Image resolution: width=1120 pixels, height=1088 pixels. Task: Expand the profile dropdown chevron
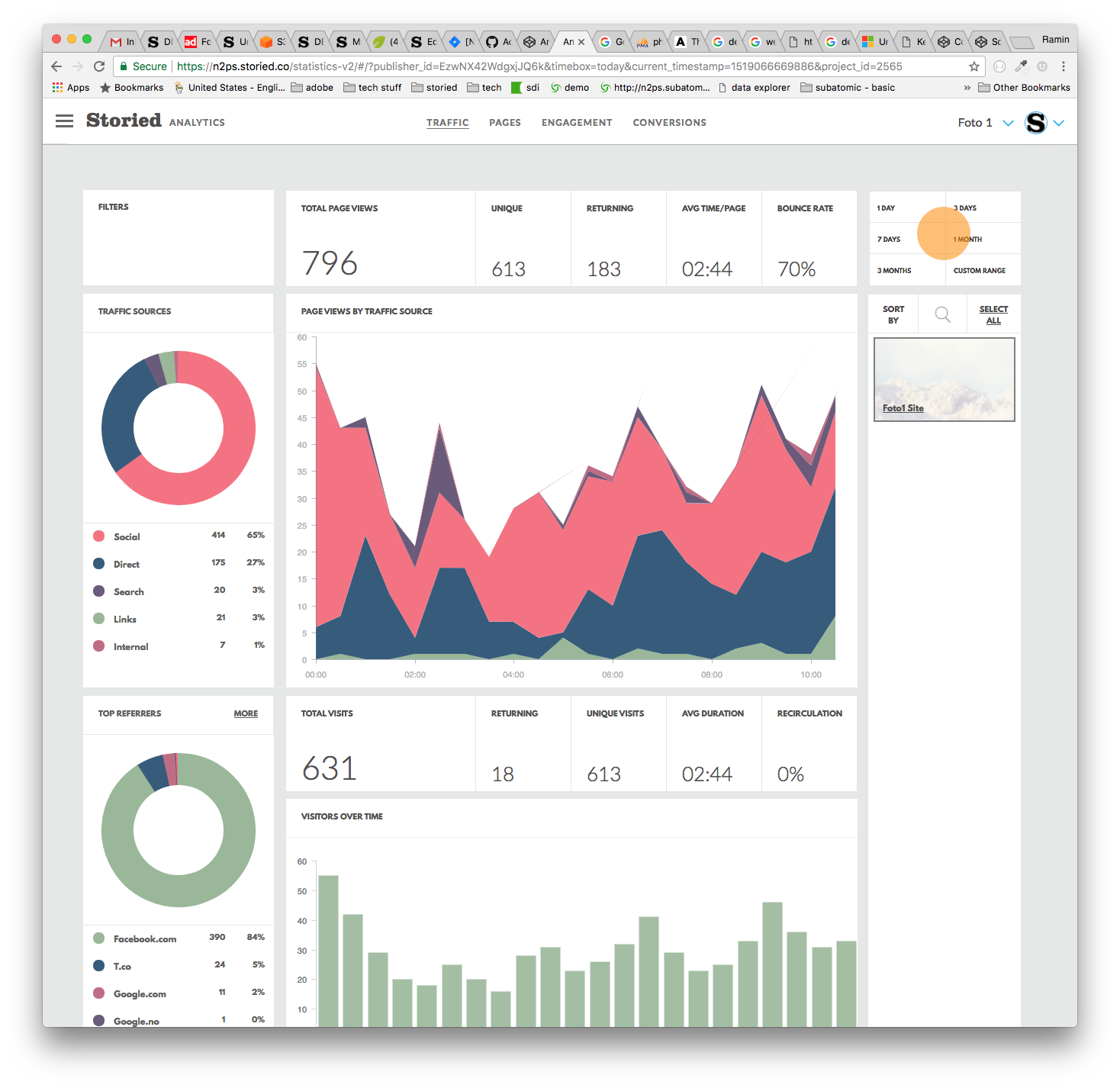pyautogui.click(x=1059, y=123)
